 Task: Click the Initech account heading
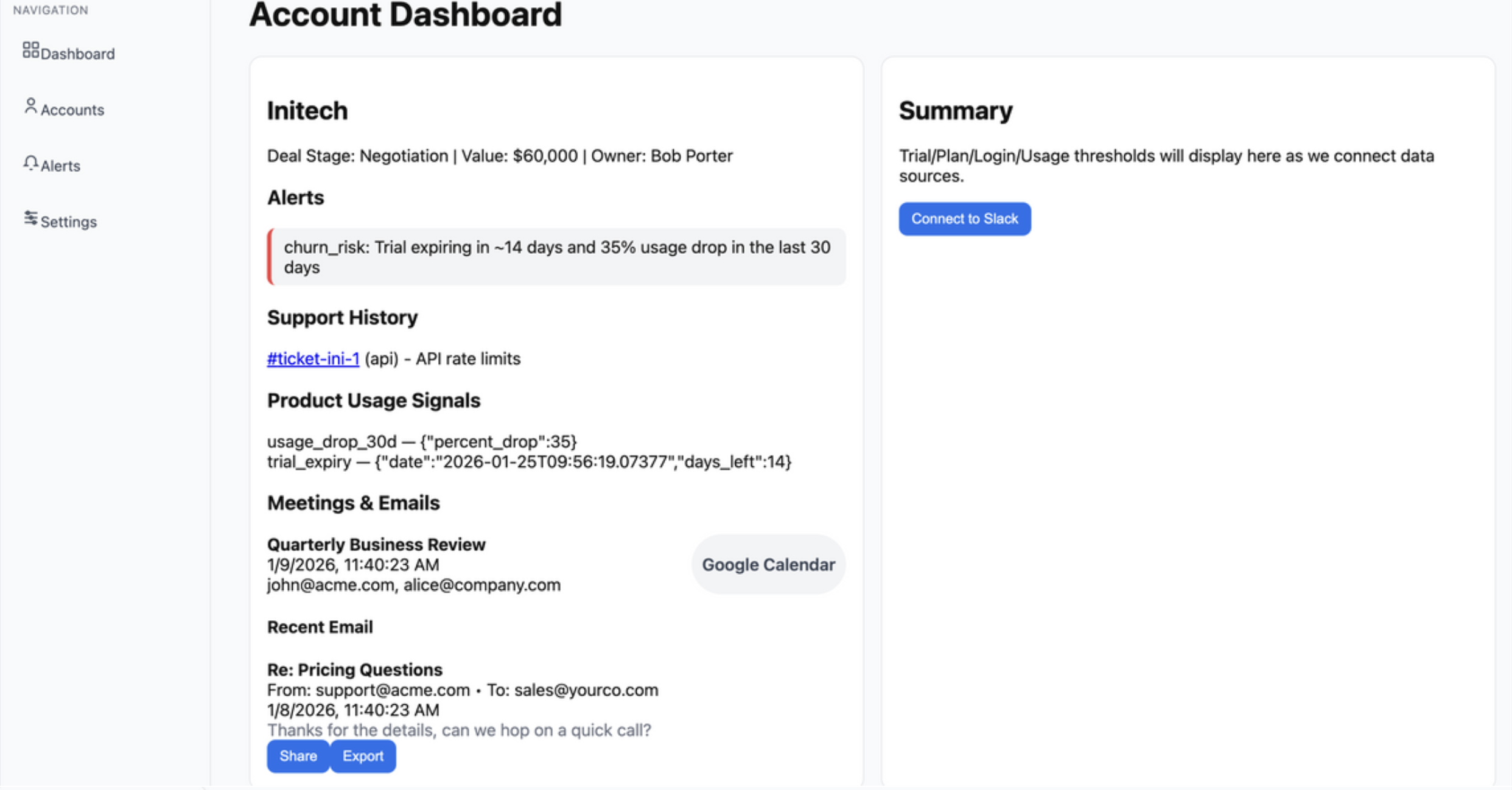(307, 111)
